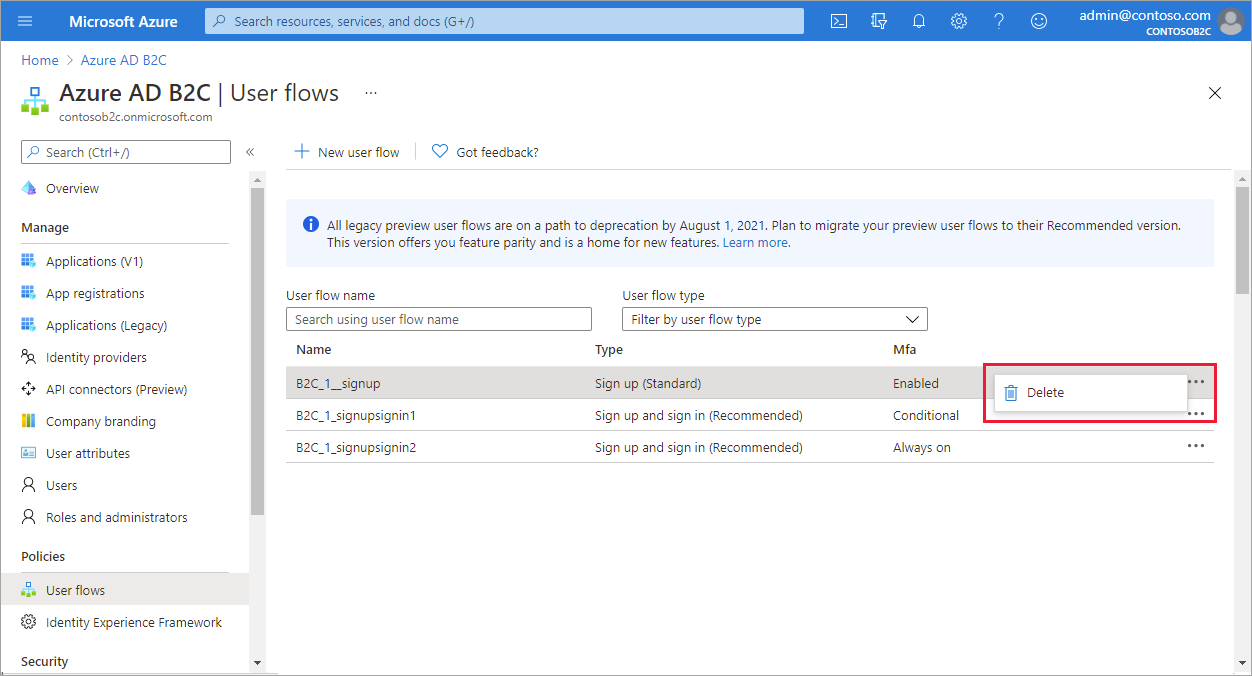
Task: Open the User attributes section
Action: pyautogui.click(x=88, y=453)
